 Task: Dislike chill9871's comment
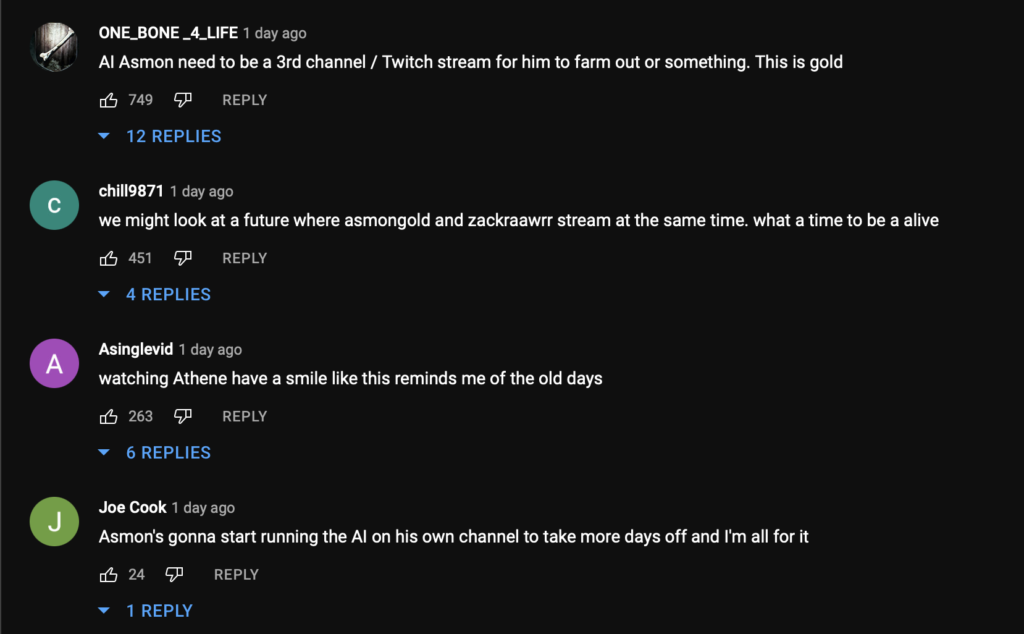[x=183, y=257]
